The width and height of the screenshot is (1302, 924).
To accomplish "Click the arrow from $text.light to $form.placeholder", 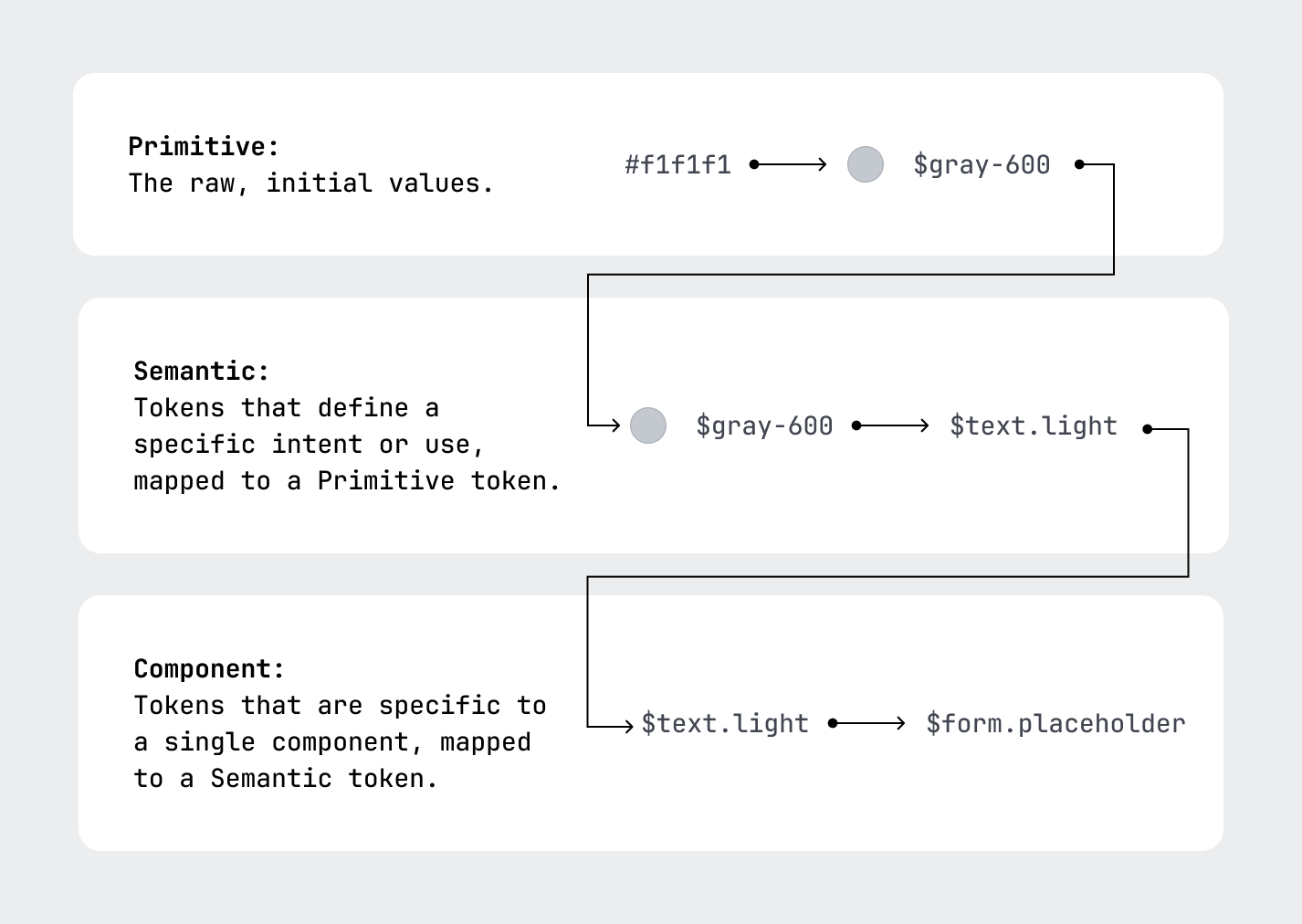I will (x=867, y=723).
